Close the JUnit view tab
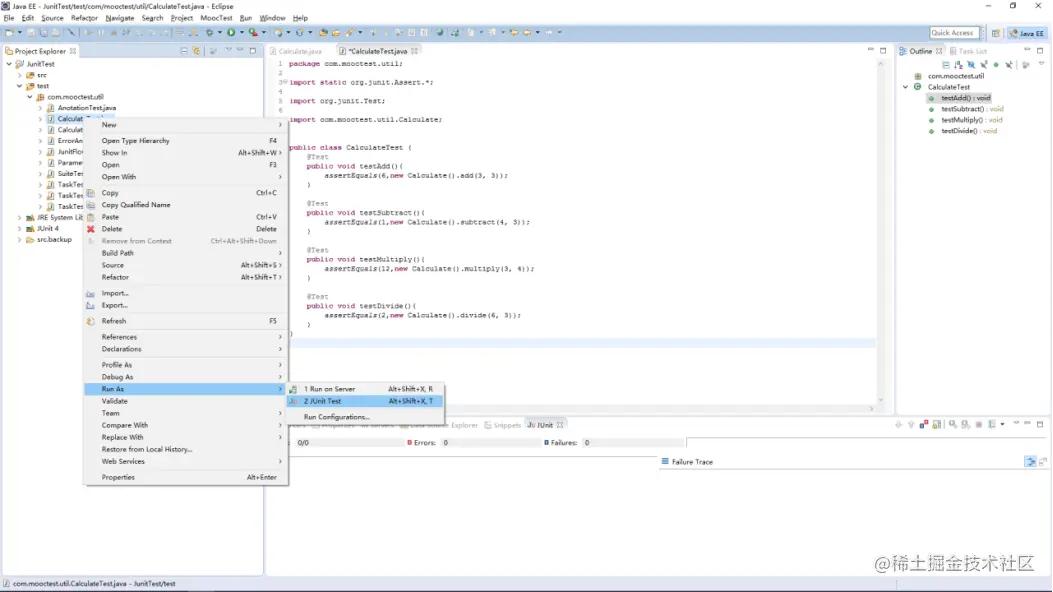Image resolution: width=1053 pixels, height=592 pixels. (560, 425)
